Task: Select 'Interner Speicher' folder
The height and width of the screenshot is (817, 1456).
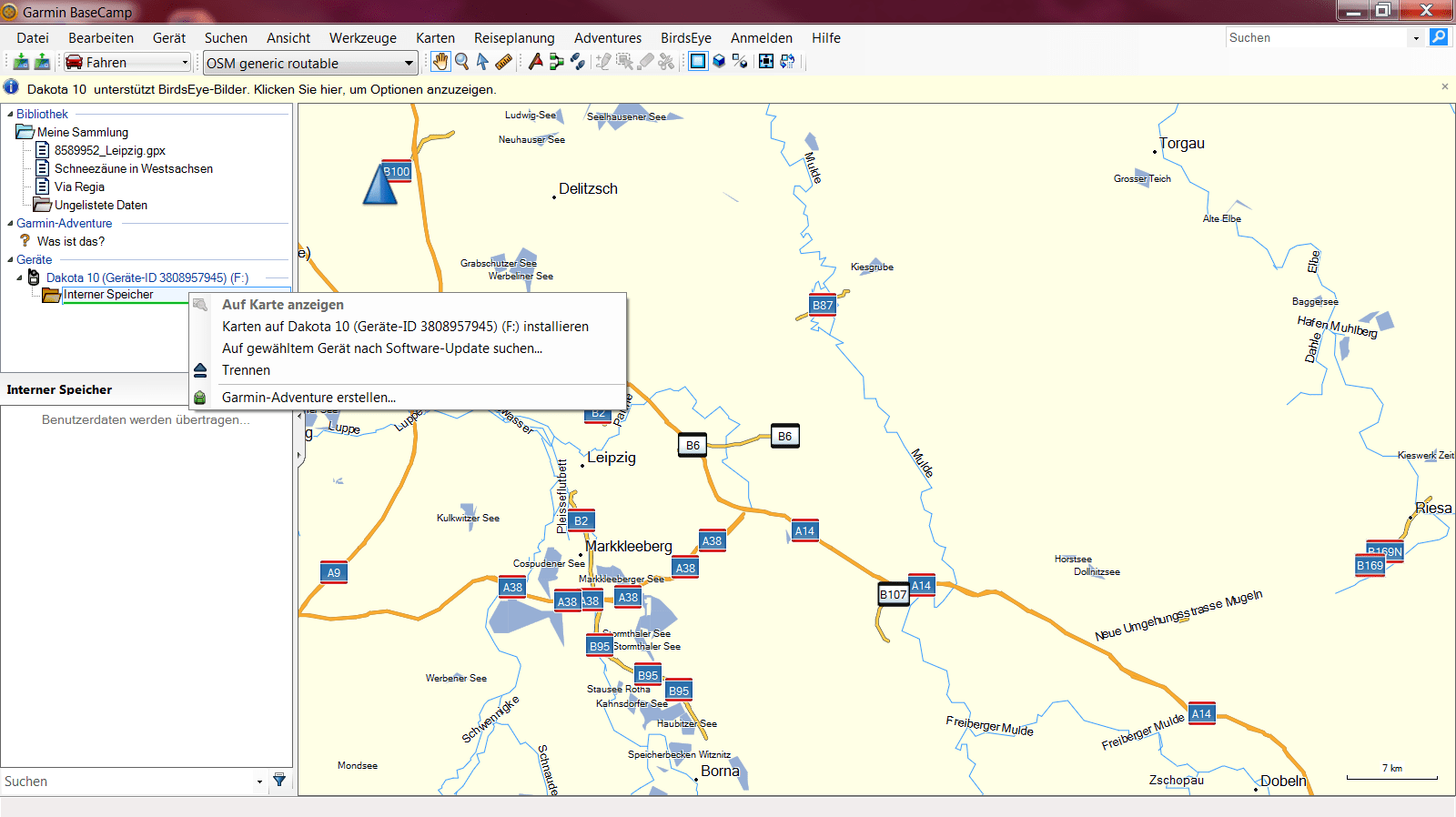Action: point(108,295)
